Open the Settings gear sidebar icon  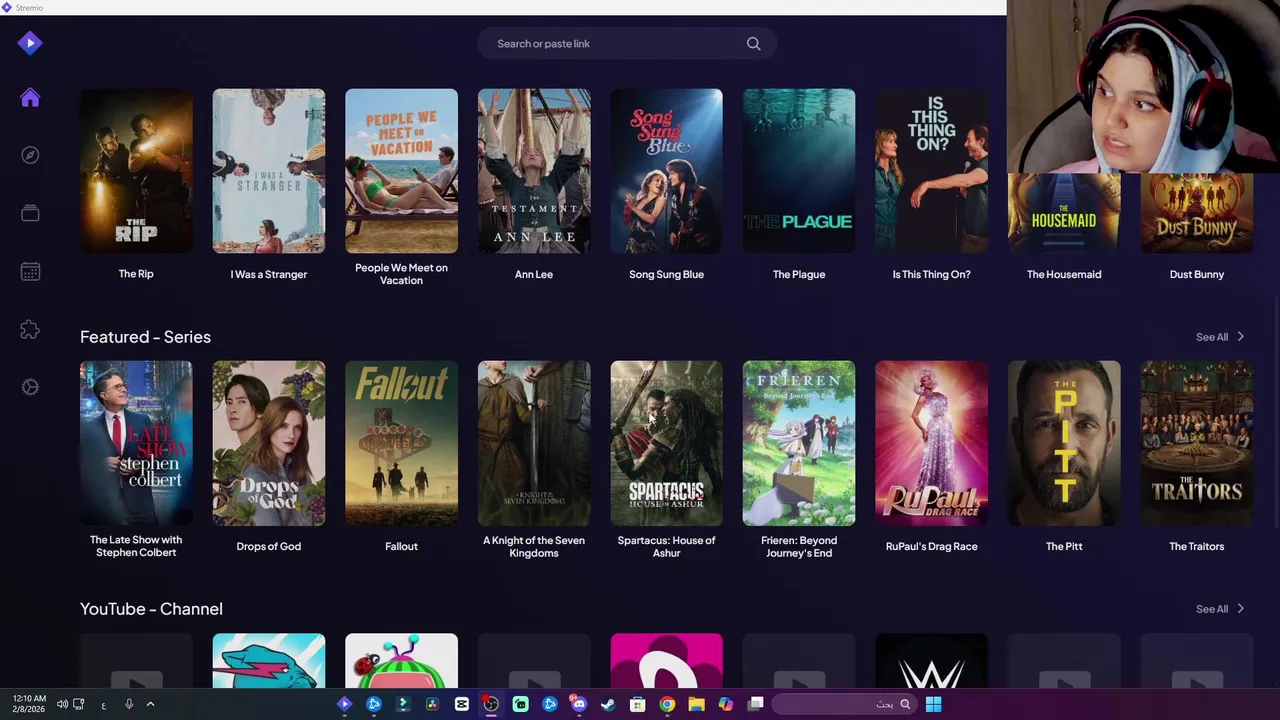[30, 387]
